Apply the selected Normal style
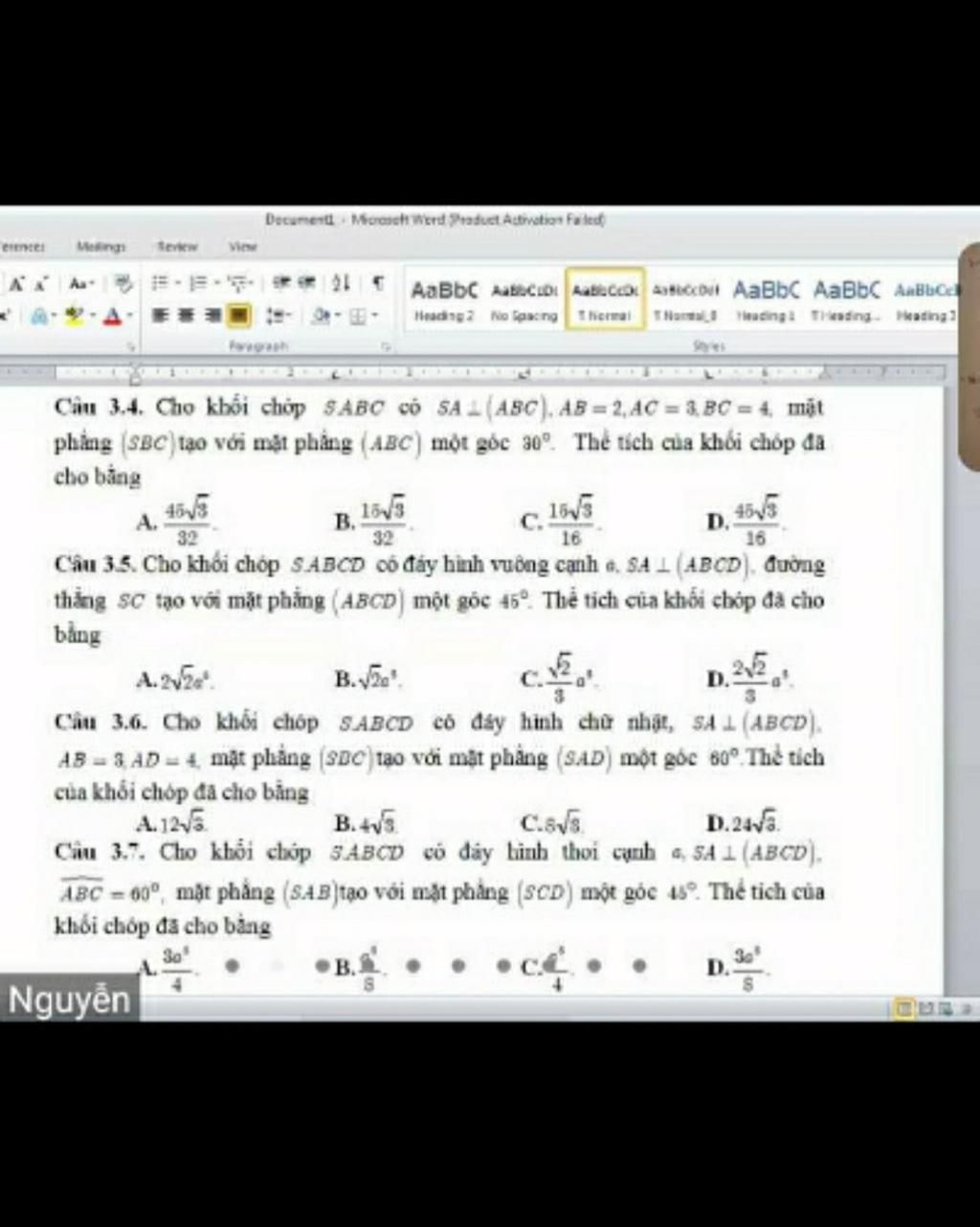Viewport: 980px width, 1227px height. click(605, 300)
